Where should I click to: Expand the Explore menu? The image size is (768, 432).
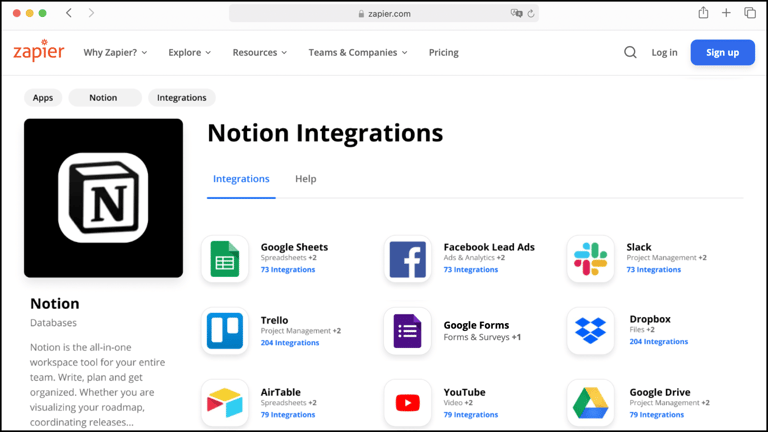pos(190,52)
